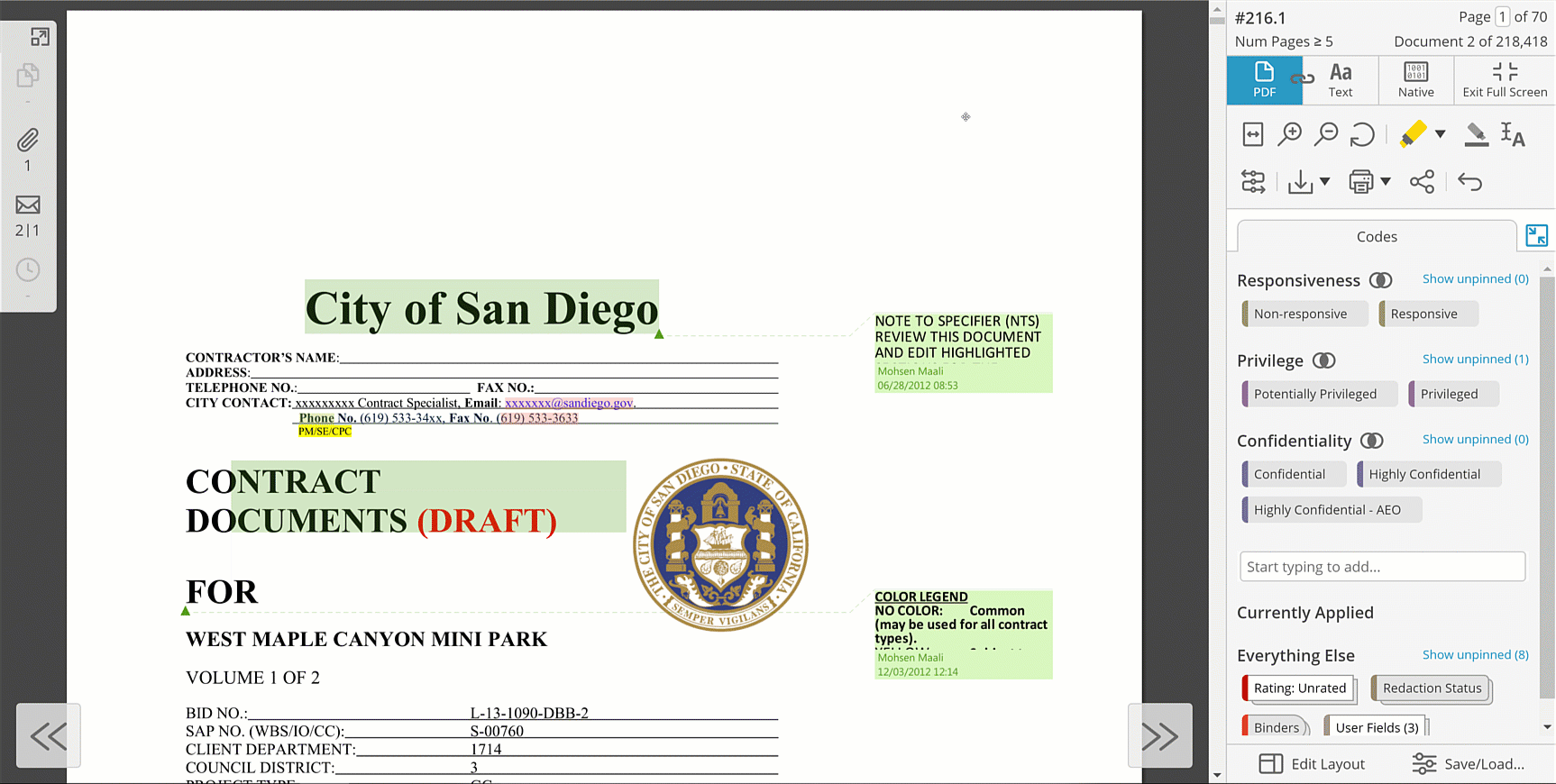Click the undo arrow icon

point(1469,182)
